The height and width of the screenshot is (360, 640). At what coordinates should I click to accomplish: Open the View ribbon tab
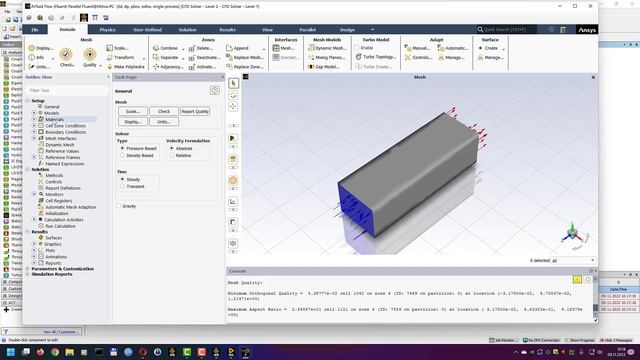click(x=267, y=30)
